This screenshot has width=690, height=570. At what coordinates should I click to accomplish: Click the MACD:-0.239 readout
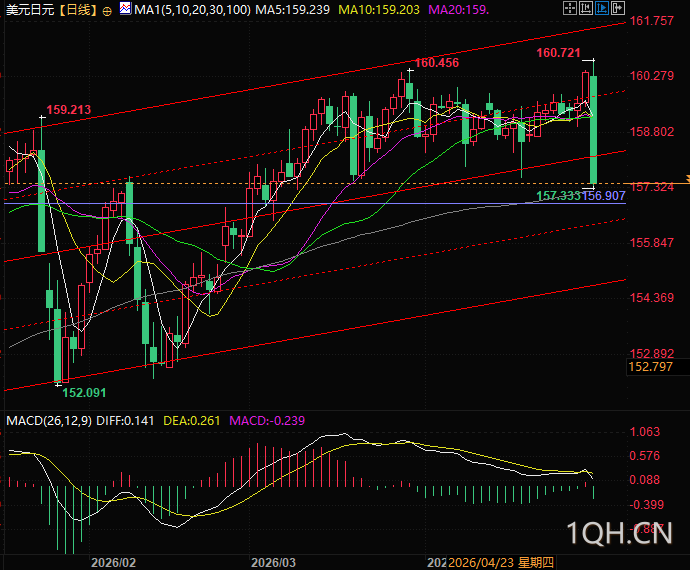267,421
